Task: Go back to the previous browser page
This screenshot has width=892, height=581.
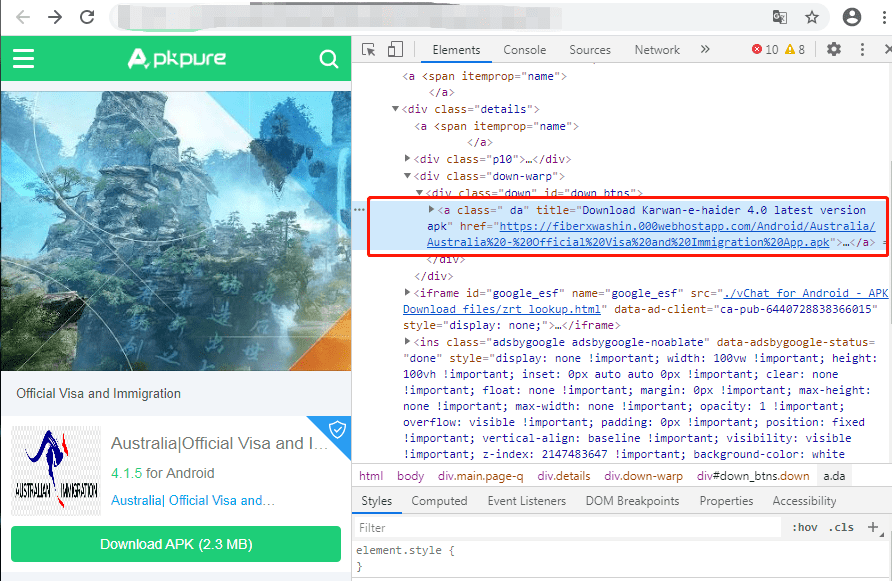Action: pyautogui.click(x=23, y=17)
